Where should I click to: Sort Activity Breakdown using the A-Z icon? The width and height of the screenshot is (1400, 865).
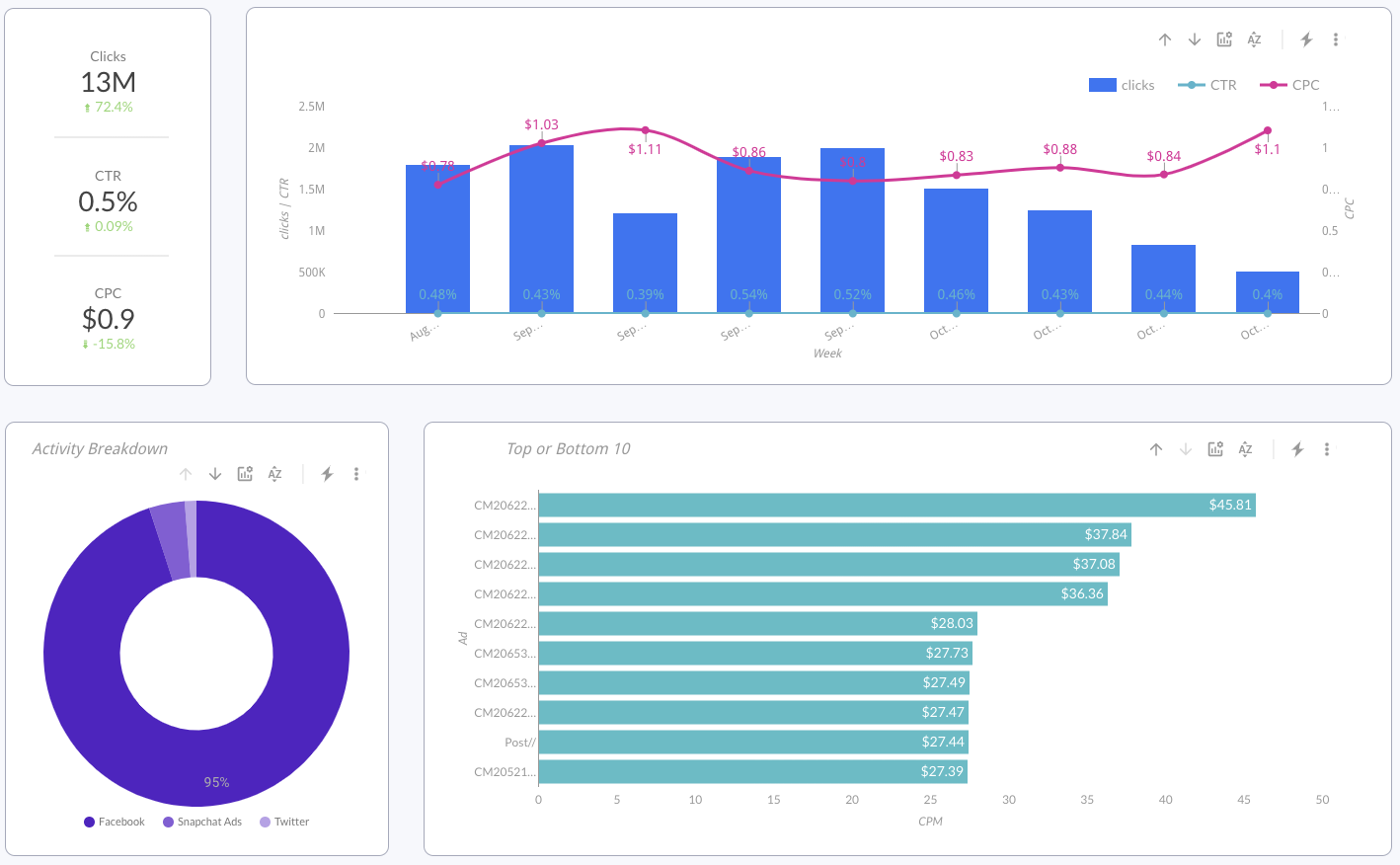tap(274, 473)
